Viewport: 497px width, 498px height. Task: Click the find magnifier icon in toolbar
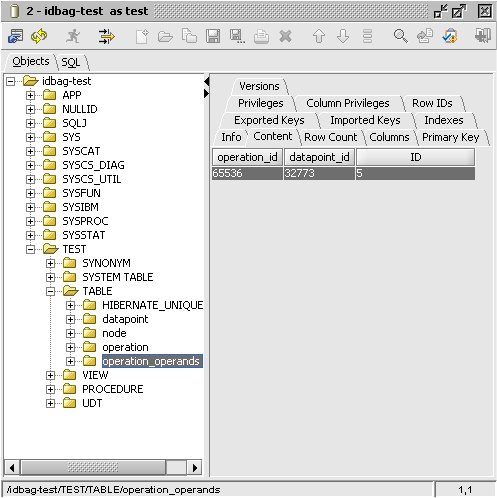[400, 36]
